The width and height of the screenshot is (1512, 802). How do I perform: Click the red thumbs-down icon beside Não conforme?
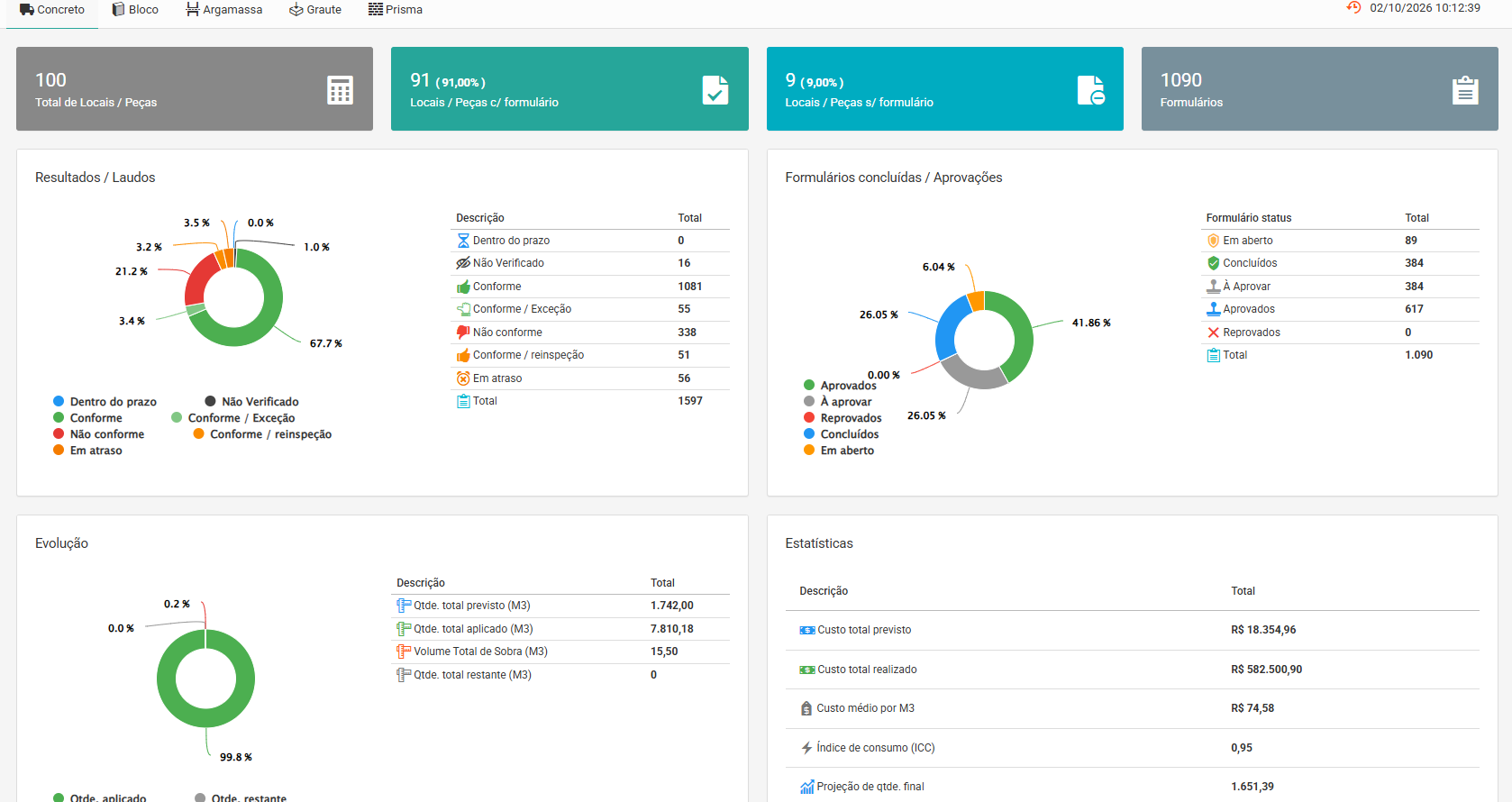pyautogui.click(x=463, y=333)
